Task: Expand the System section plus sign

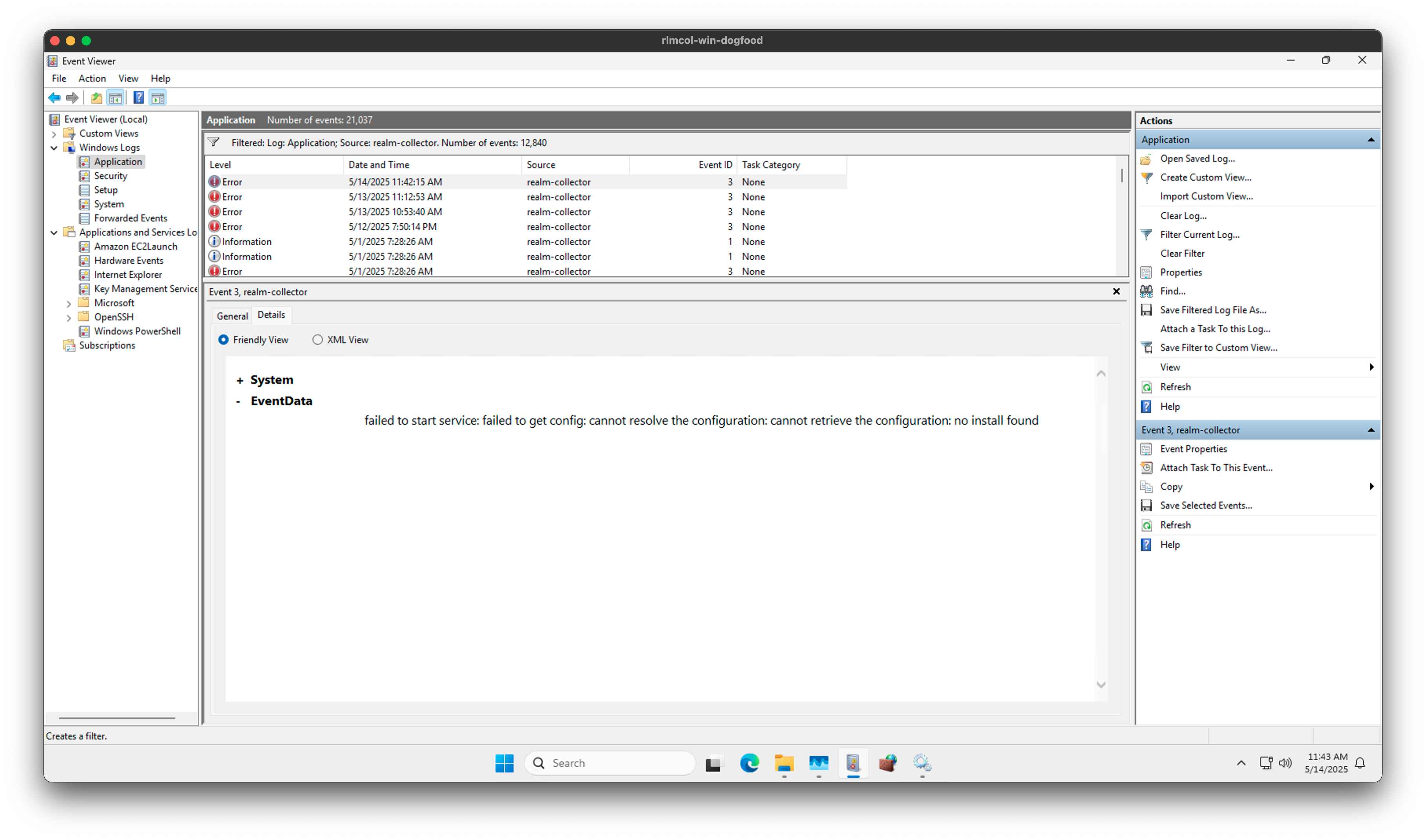Action: 239,381
